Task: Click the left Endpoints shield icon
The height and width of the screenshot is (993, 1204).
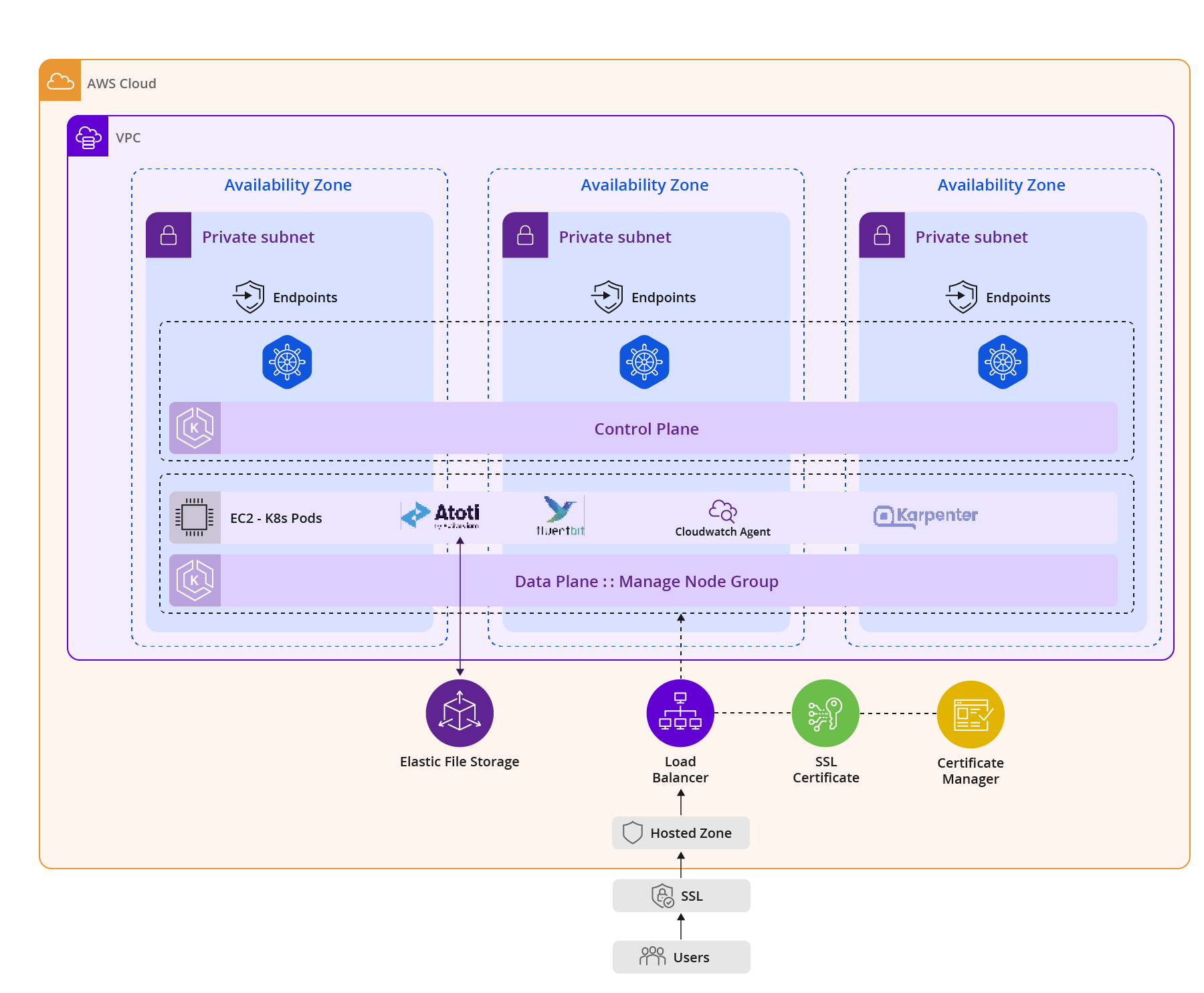Action: tap(249, 297)
